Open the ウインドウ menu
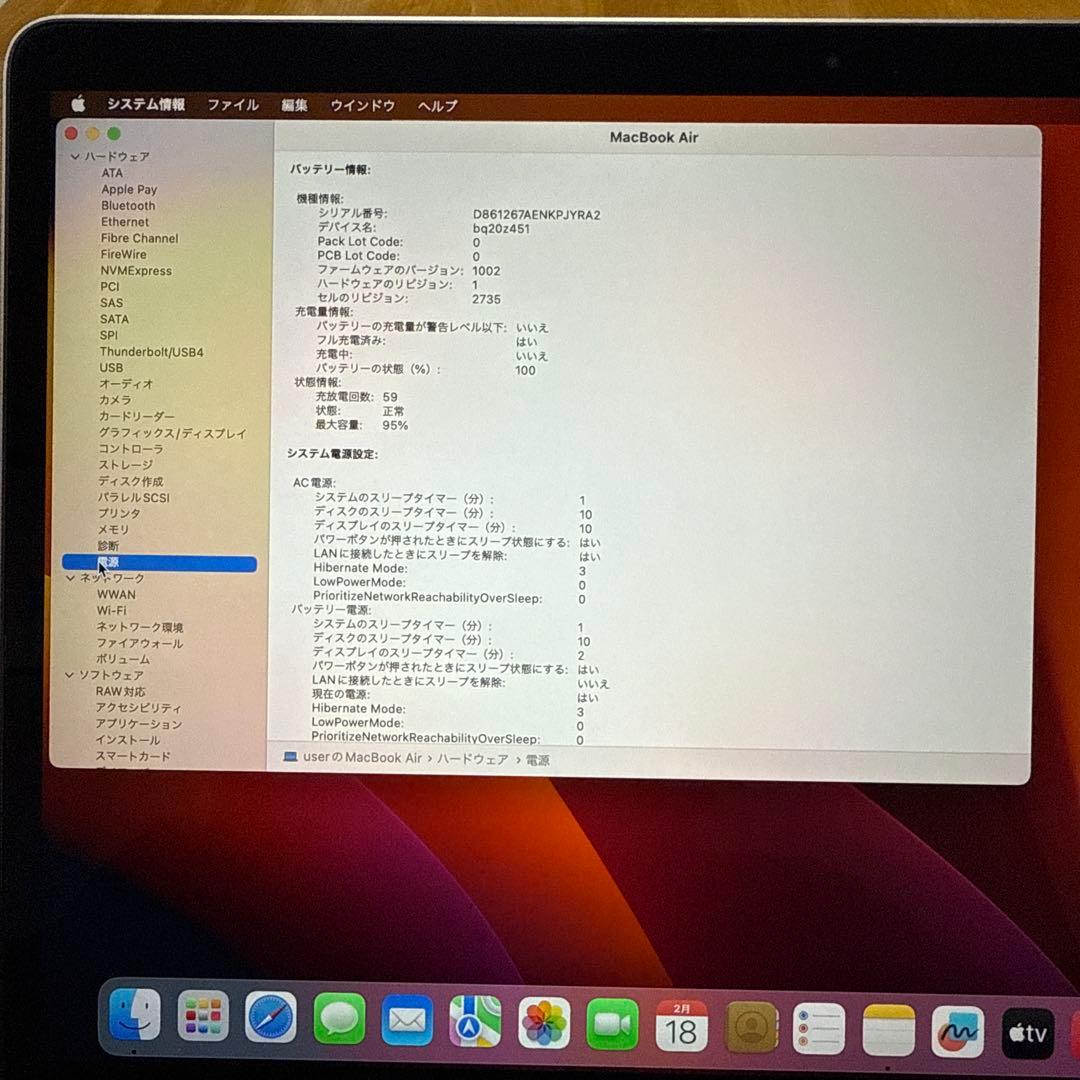 362,105
